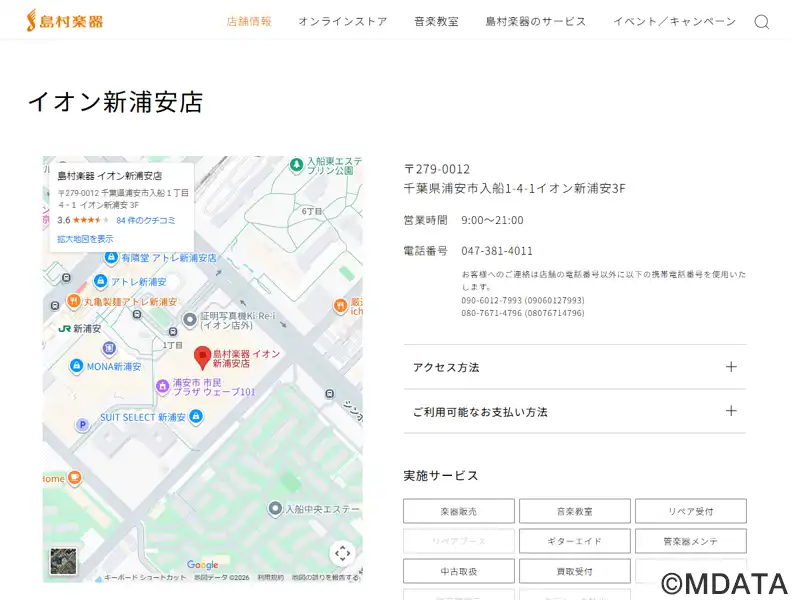
Task: Open map camera controls compass button
Action: (x=342, y=553)
